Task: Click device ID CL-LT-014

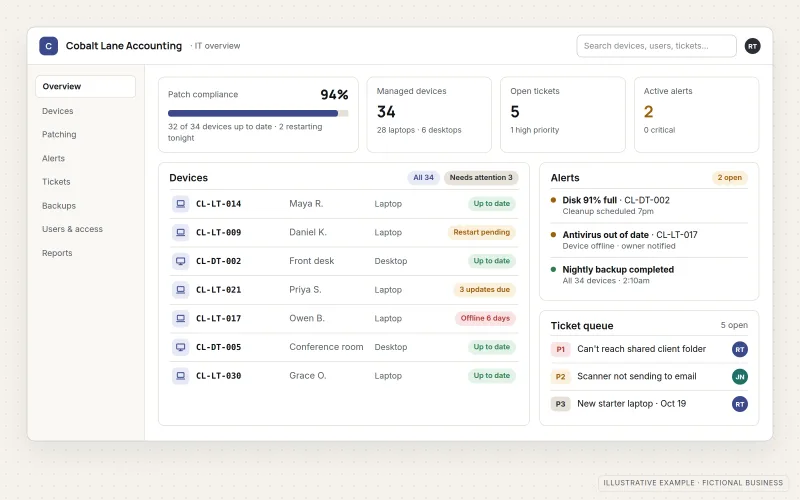Action: click(x=218, y=204)
